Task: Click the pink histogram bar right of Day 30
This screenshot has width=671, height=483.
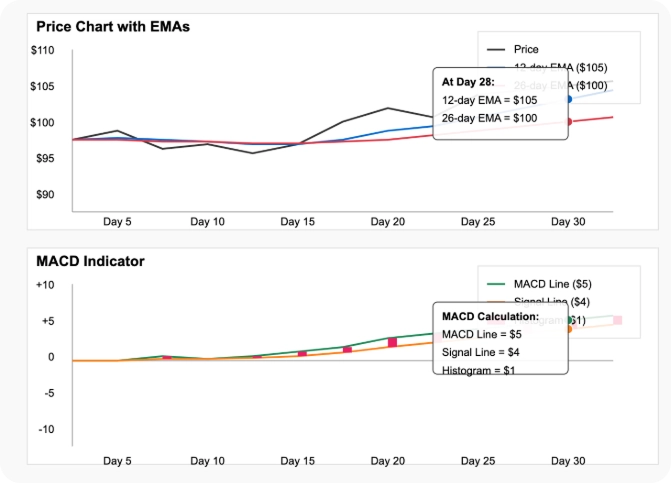Action: [x=617, y=320]
